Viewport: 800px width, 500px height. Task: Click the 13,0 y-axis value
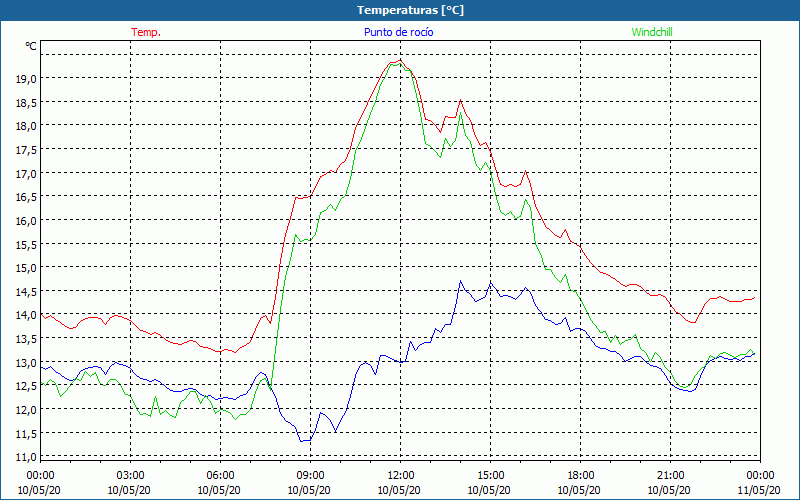click(27, 363)
